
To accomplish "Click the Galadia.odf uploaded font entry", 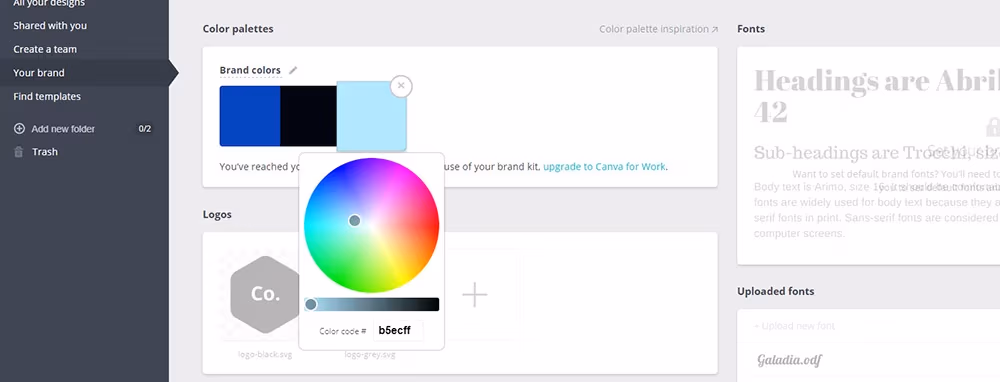I will click(790, 360).
